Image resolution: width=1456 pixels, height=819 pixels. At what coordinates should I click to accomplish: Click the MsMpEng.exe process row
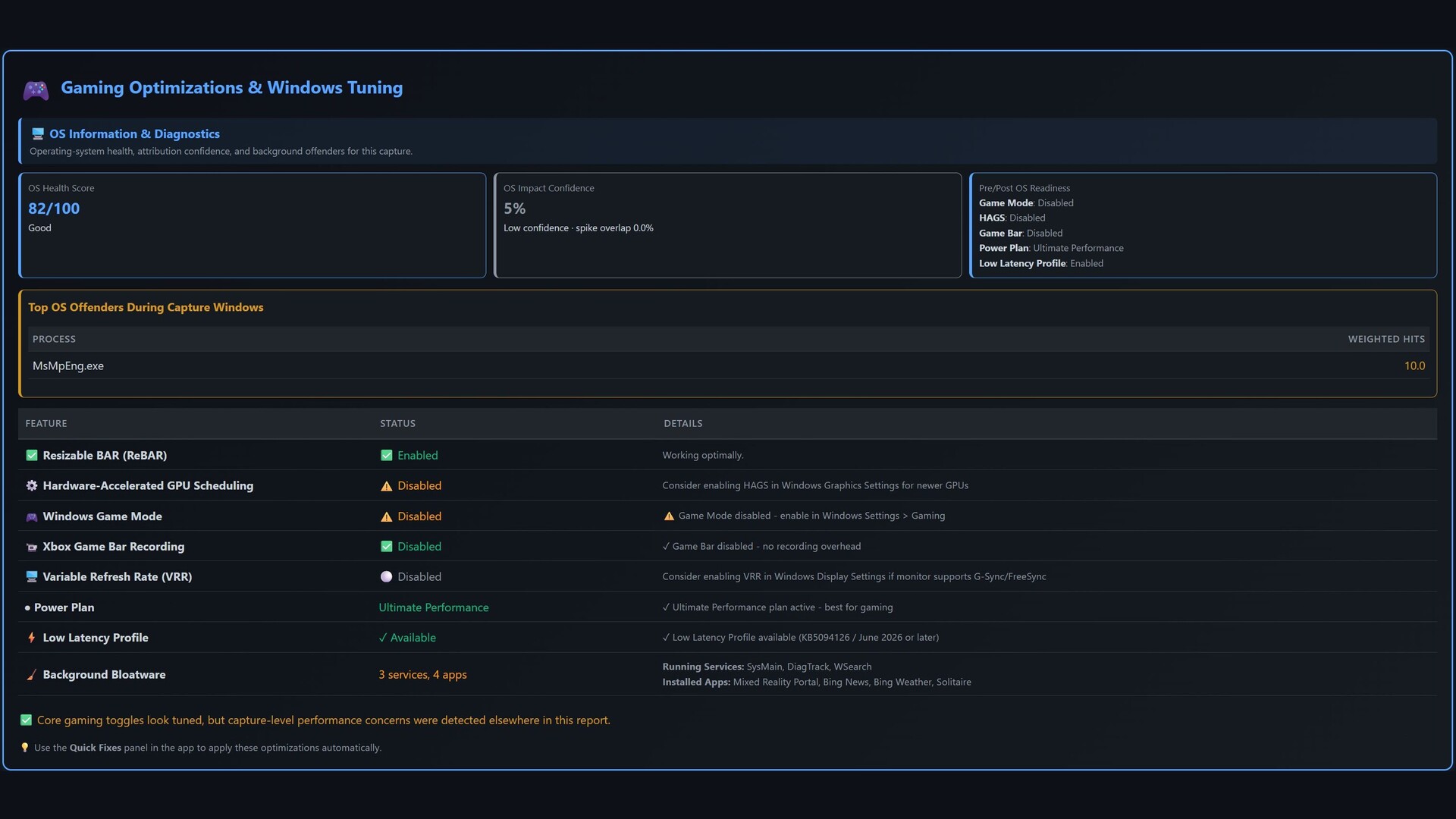click(x=728, y=366)
